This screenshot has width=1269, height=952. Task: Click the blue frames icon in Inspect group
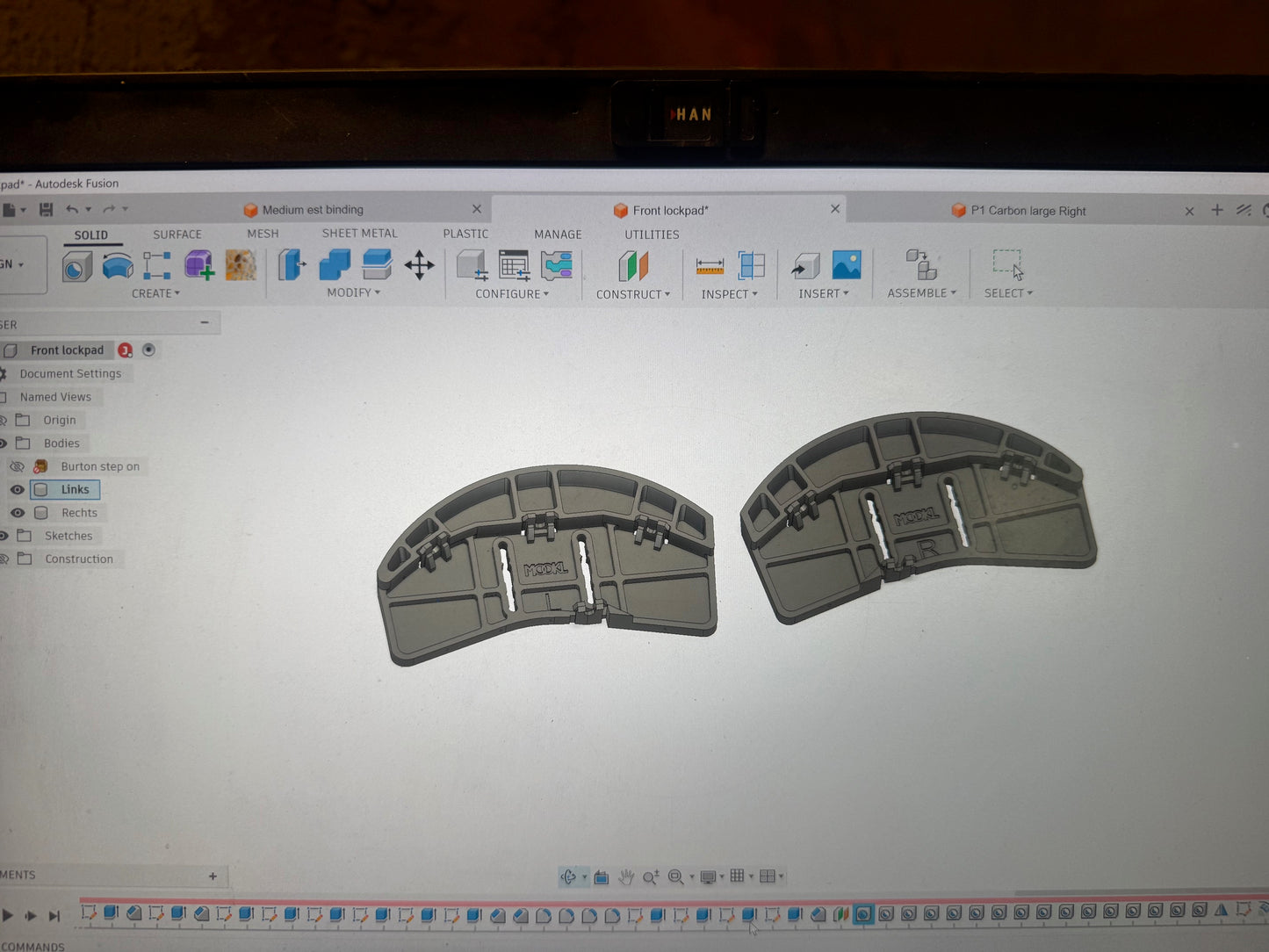pyautogui.click(x=752, y=265)
